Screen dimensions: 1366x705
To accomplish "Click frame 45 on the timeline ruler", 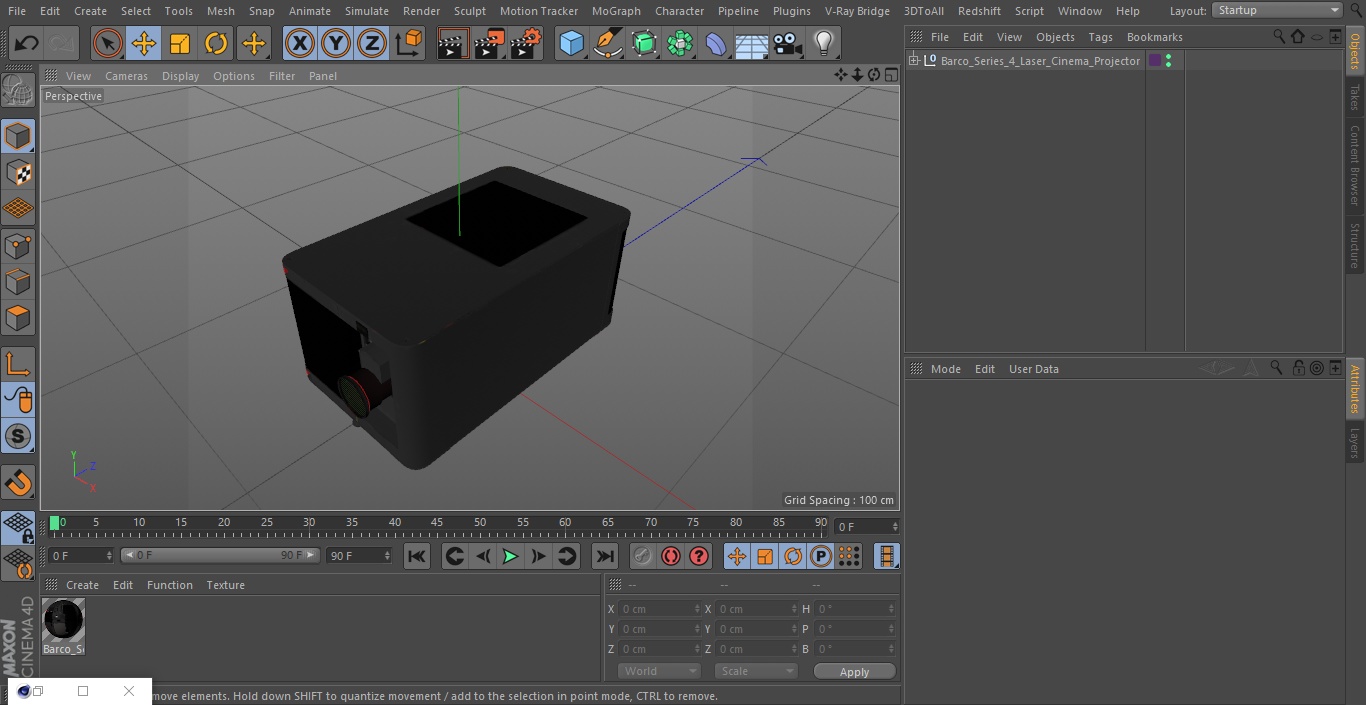I will pos(437,522).
